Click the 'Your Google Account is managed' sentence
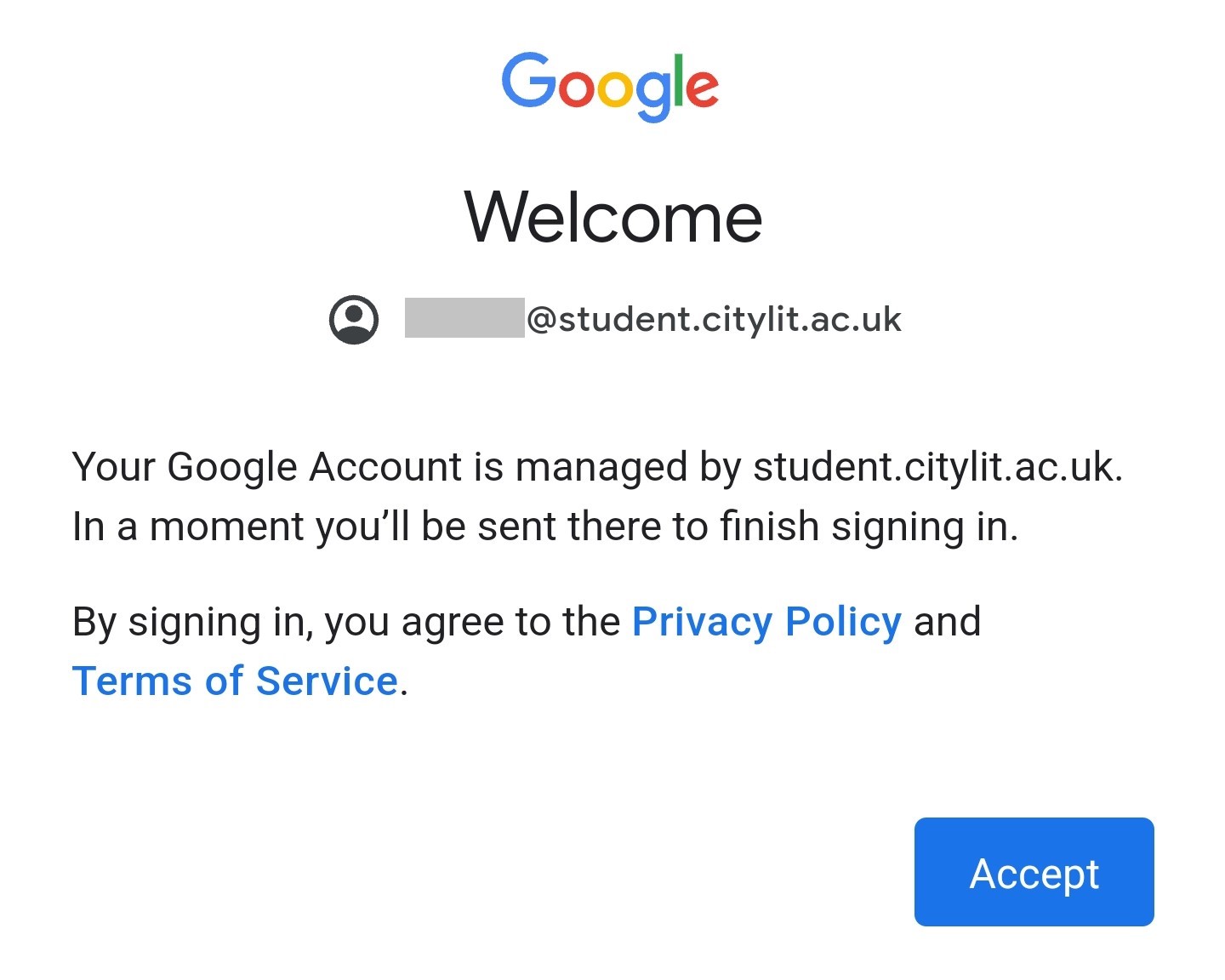Image resolution: width=1225 pixels, height=980 pixels. pyautogui.click(x=598, y=467)
